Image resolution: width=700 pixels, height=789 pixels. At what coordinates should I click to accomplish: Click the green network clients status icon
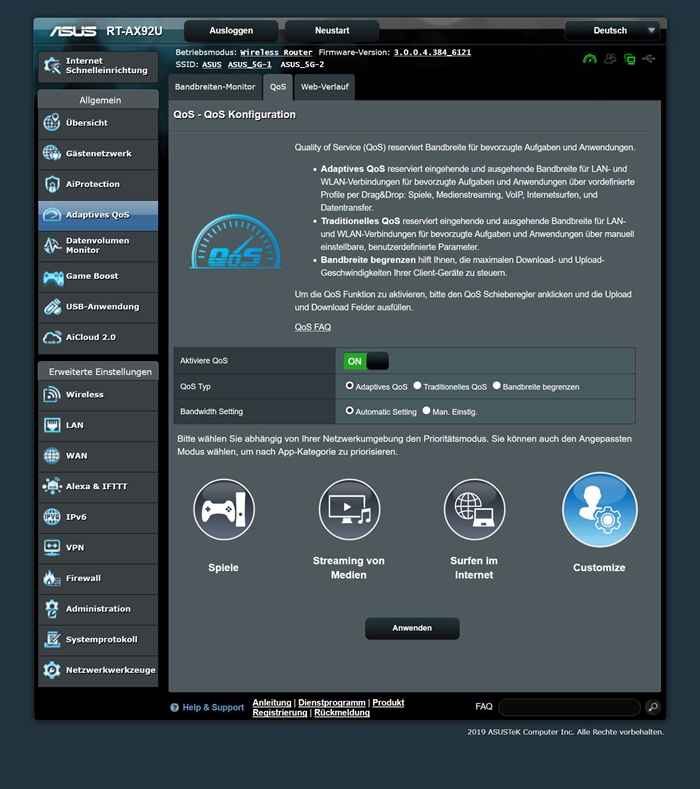630,59
